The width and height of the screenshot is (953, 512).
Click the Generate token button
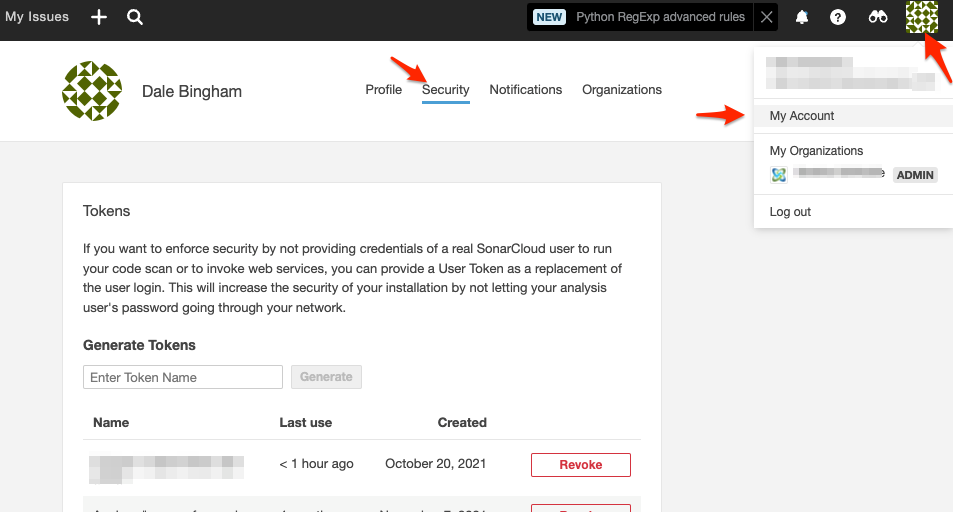(326, 377)
